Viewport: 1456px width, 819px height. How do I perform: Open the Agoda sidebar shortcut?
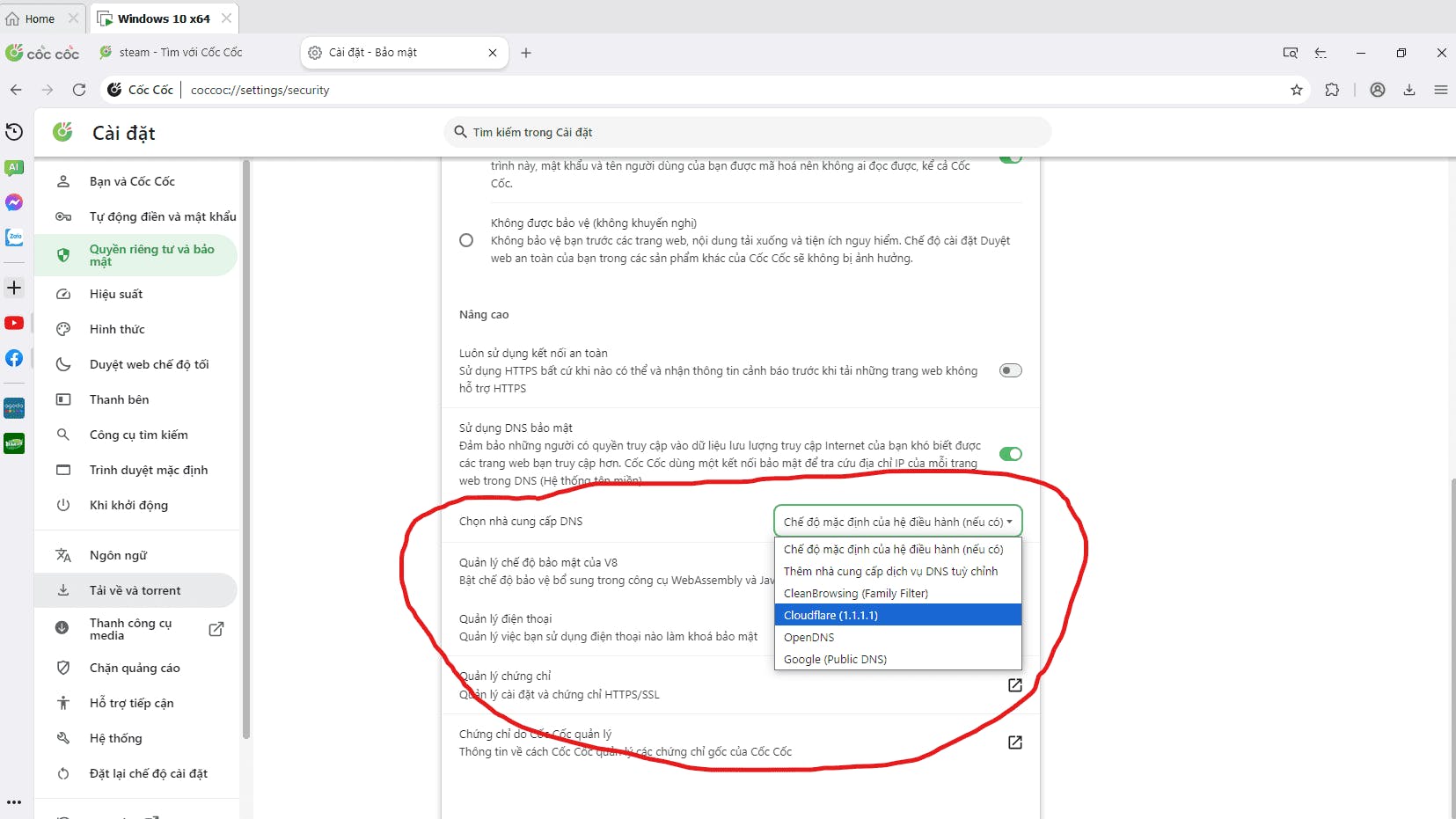point(14,408)
